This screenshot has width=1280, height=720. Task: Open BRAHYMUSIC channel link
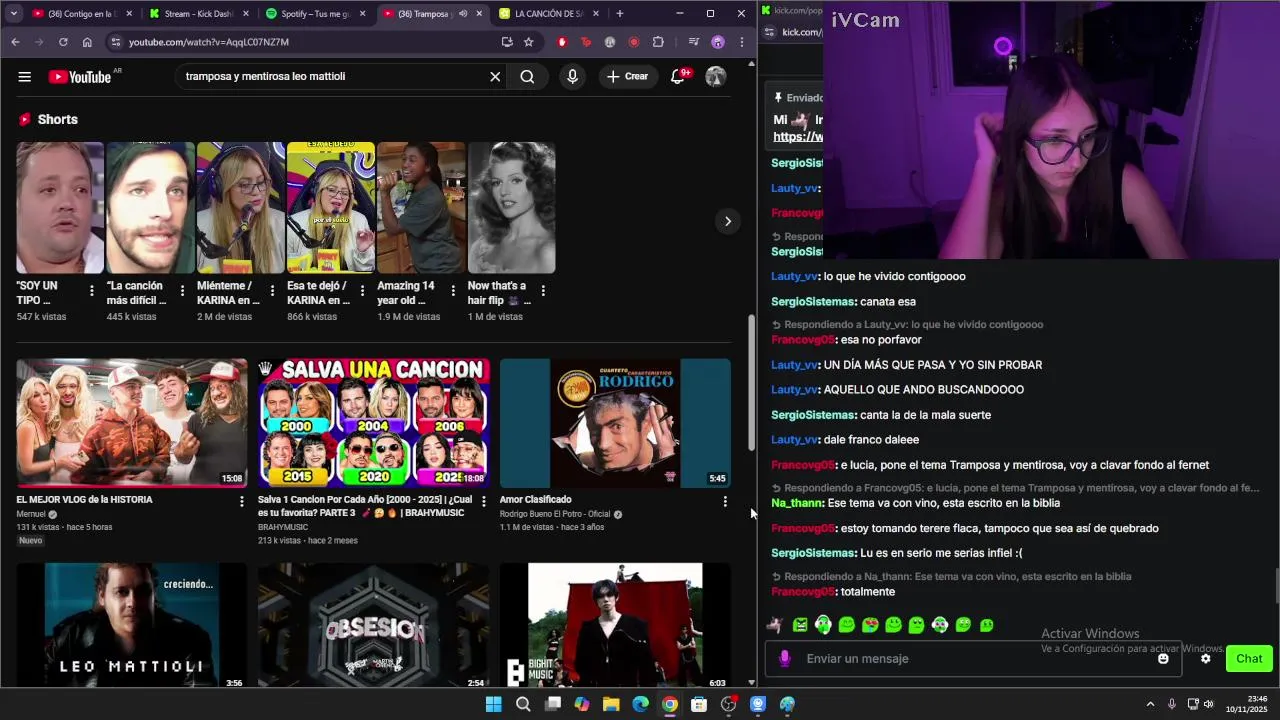point(283,527)
